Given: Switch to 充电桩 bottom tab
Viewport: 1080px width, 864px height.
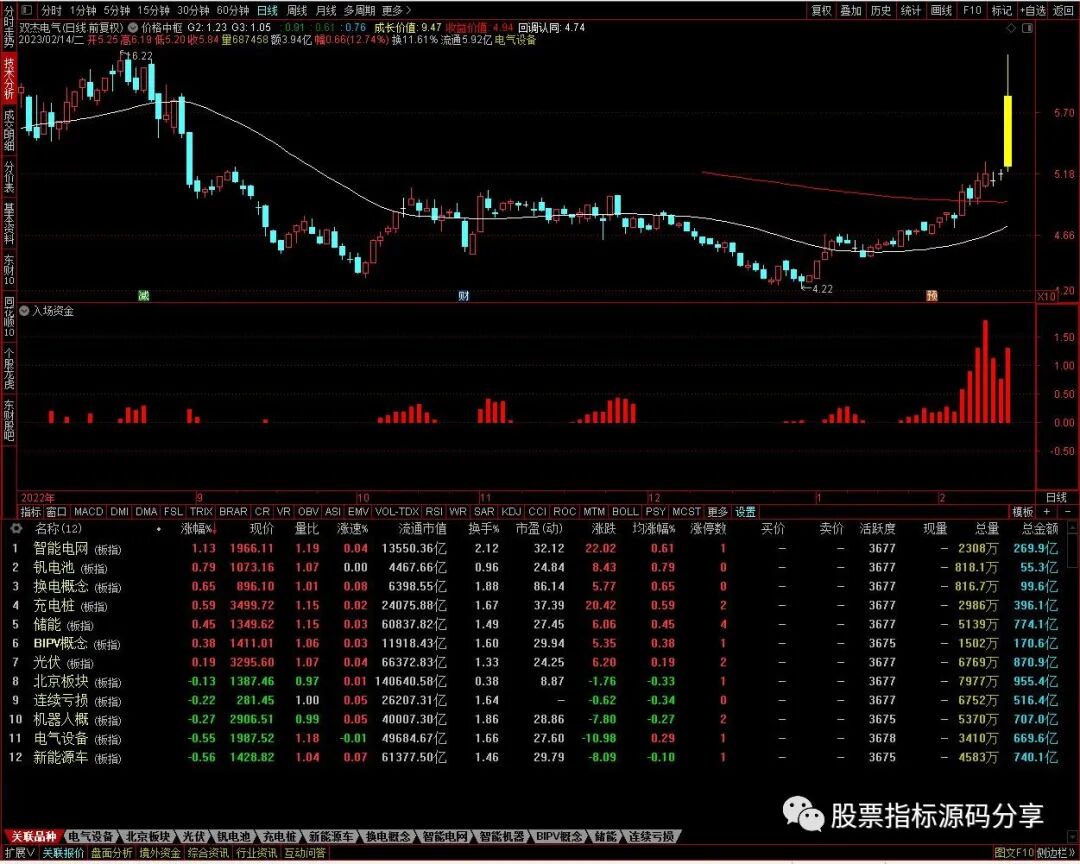Looking at the screenshot, I should point(280,836).
